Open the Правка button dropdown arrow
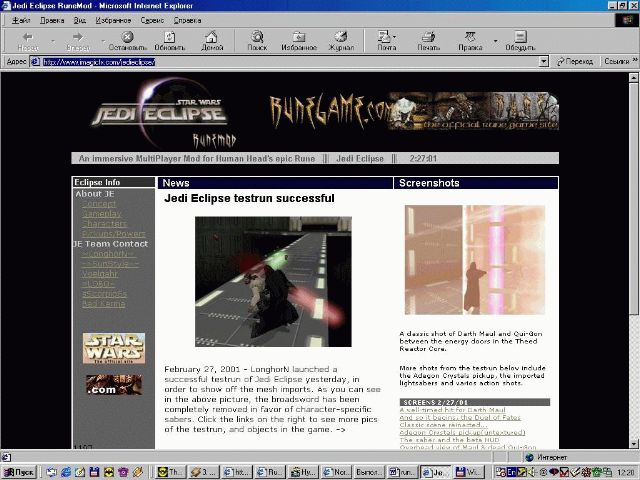This screenshot has height=480, width=640. 496,41
